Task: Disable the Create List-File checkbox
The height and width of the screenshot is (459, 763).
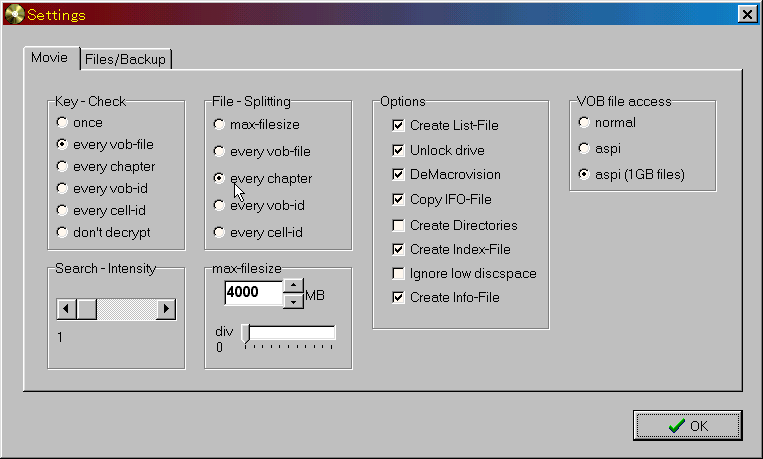Action: (399, 126)
